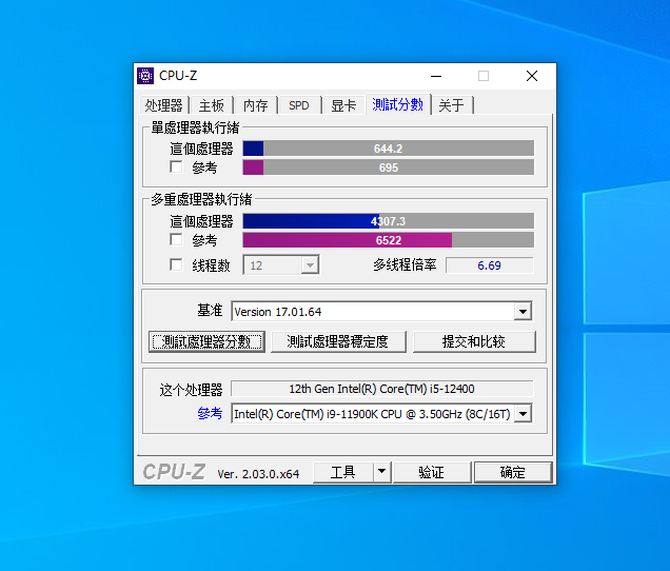Select the 内存 tab
The width and height of the screenshot is (670, 571).
tap(255, 106)
